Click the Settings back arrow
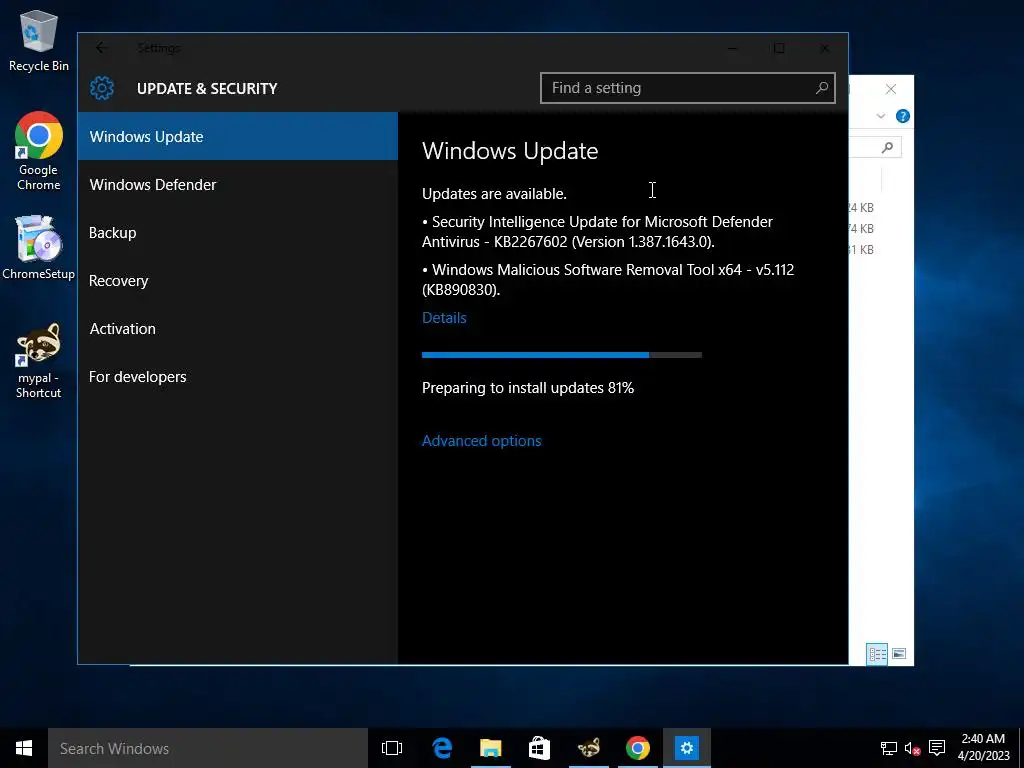This screenshot has height=768, width=1024. click(101, 48)
